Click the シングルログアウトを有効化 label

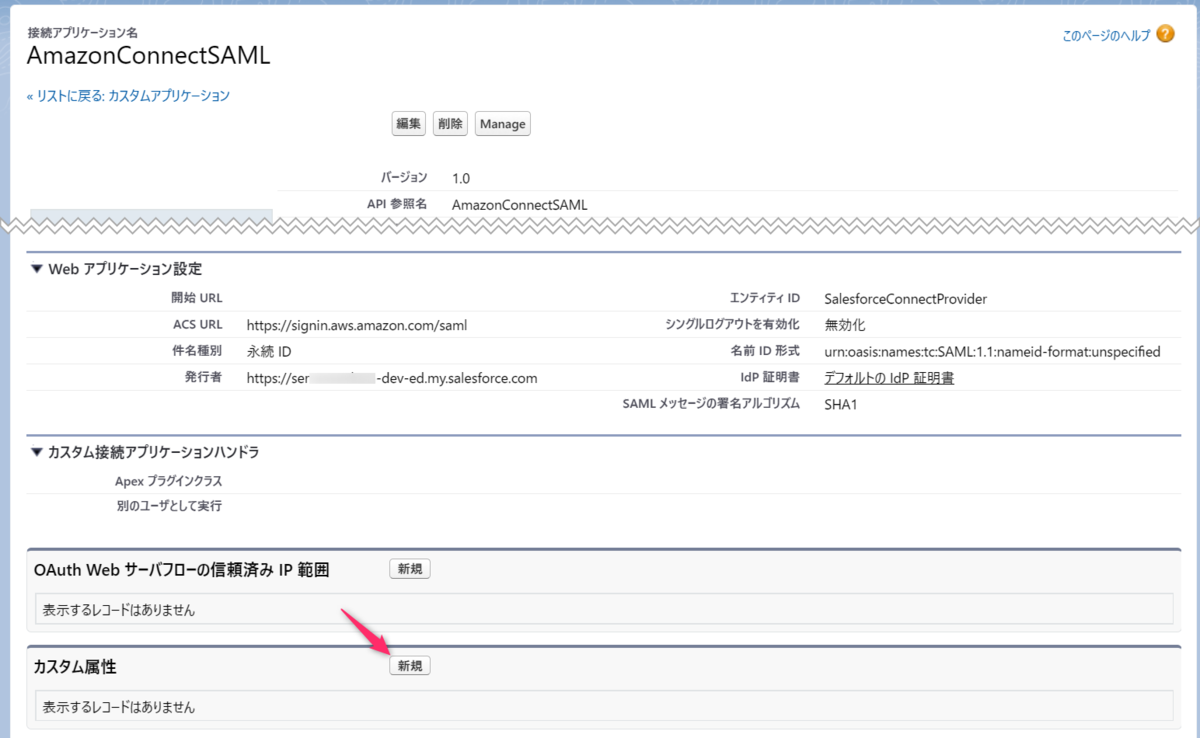(x=732, y=325)
